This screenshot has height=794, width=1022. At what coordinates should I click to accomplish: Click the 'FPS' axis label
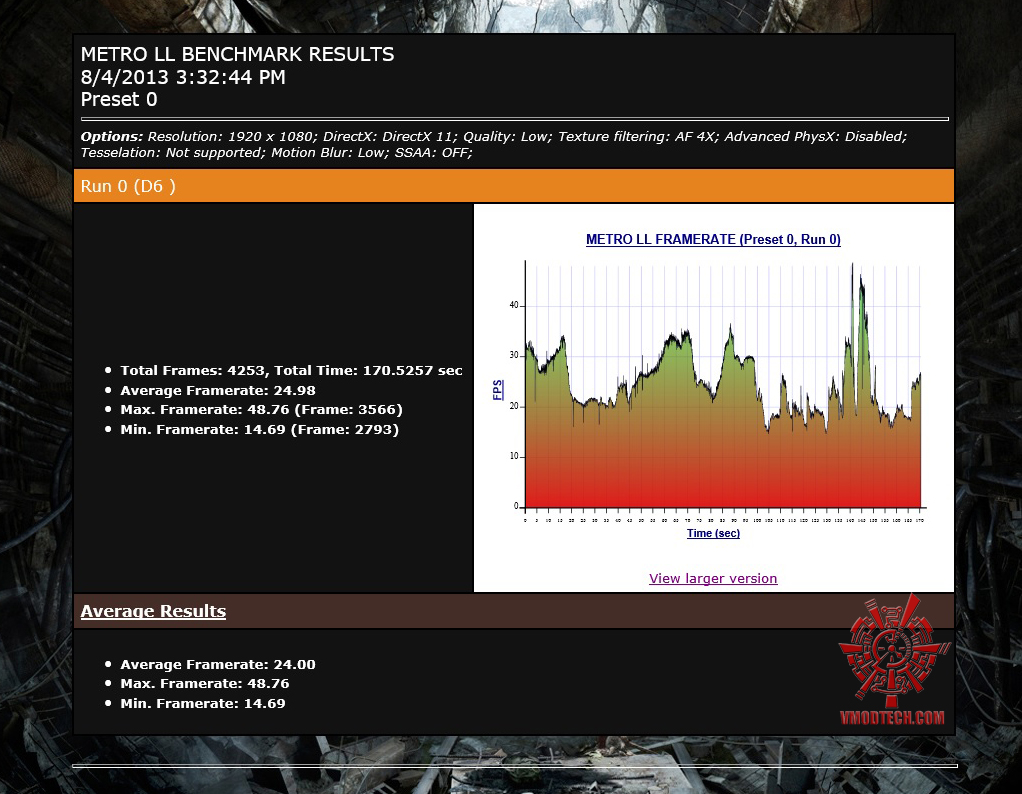(x=497, y=390)
